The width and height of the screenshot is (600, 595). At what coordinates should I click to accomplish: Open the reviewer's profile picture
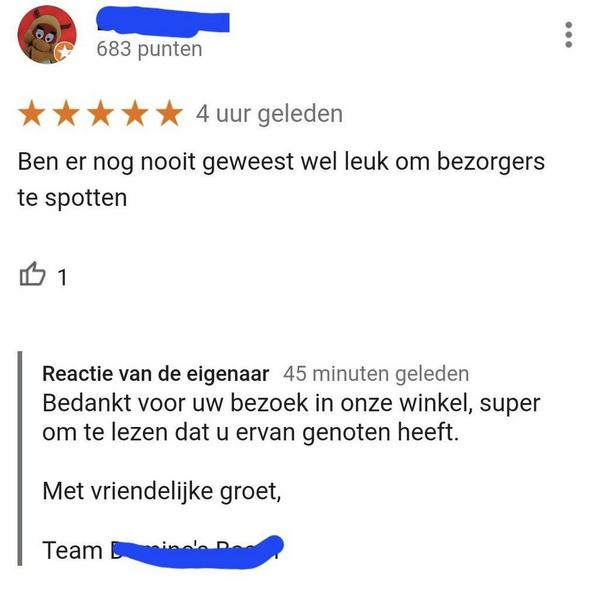click(x=47, y=35)
